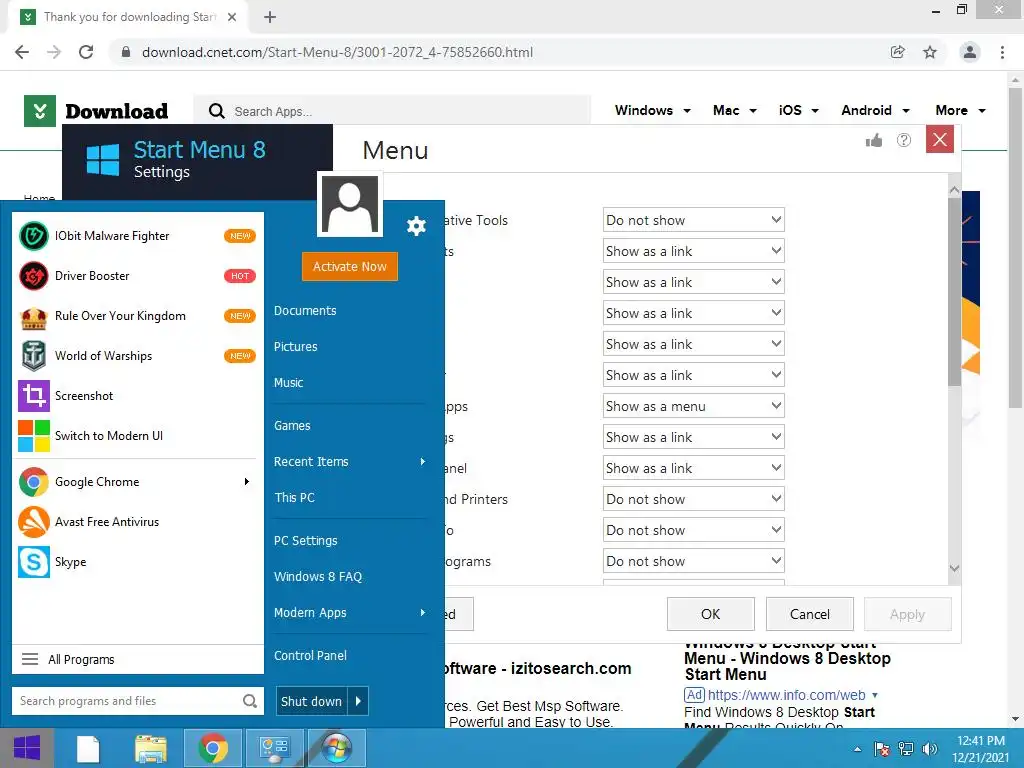
Task: Open the More dropdown in site navigation
Action: pos(960,110)
